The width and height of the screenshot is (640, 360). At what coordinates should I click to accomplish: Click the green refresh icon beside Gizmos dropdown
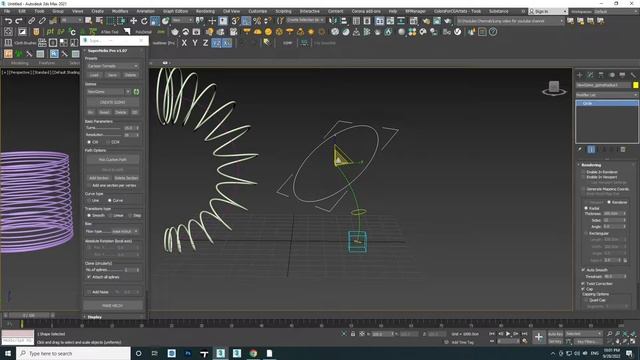coord(136,92)
